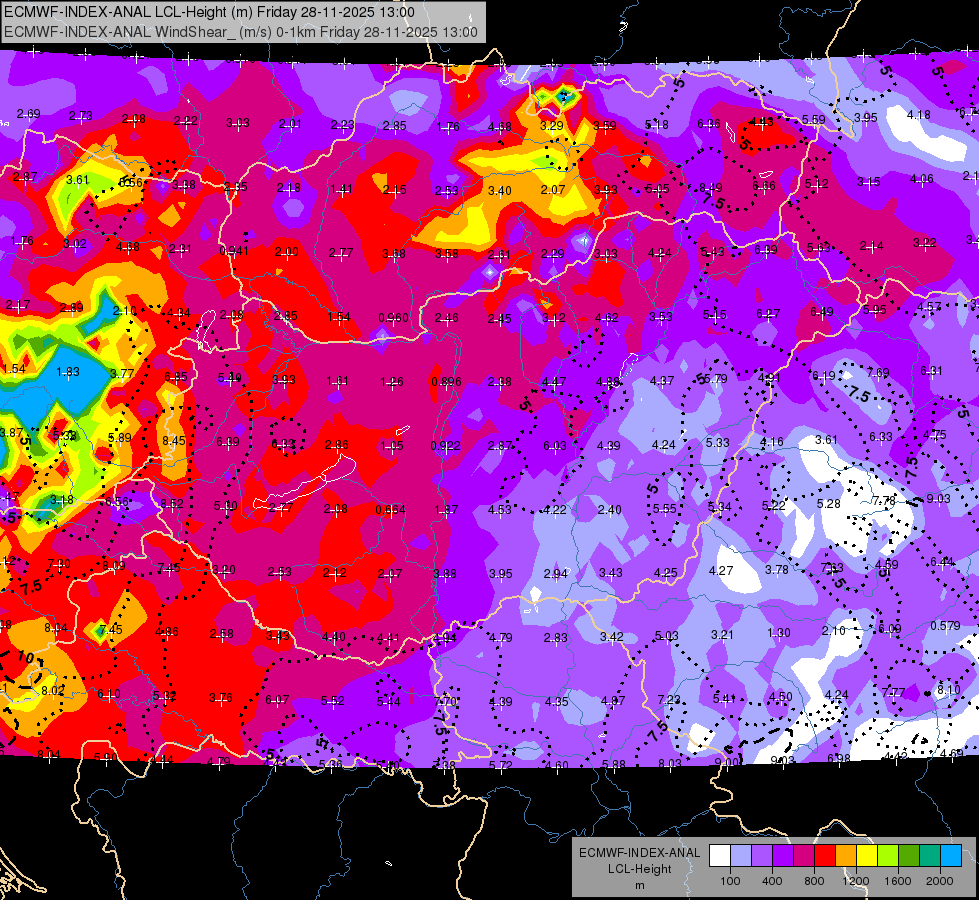Click the medium purple legend swatch
This screenshot has width=979, height=900.
[x=762, y=855]
